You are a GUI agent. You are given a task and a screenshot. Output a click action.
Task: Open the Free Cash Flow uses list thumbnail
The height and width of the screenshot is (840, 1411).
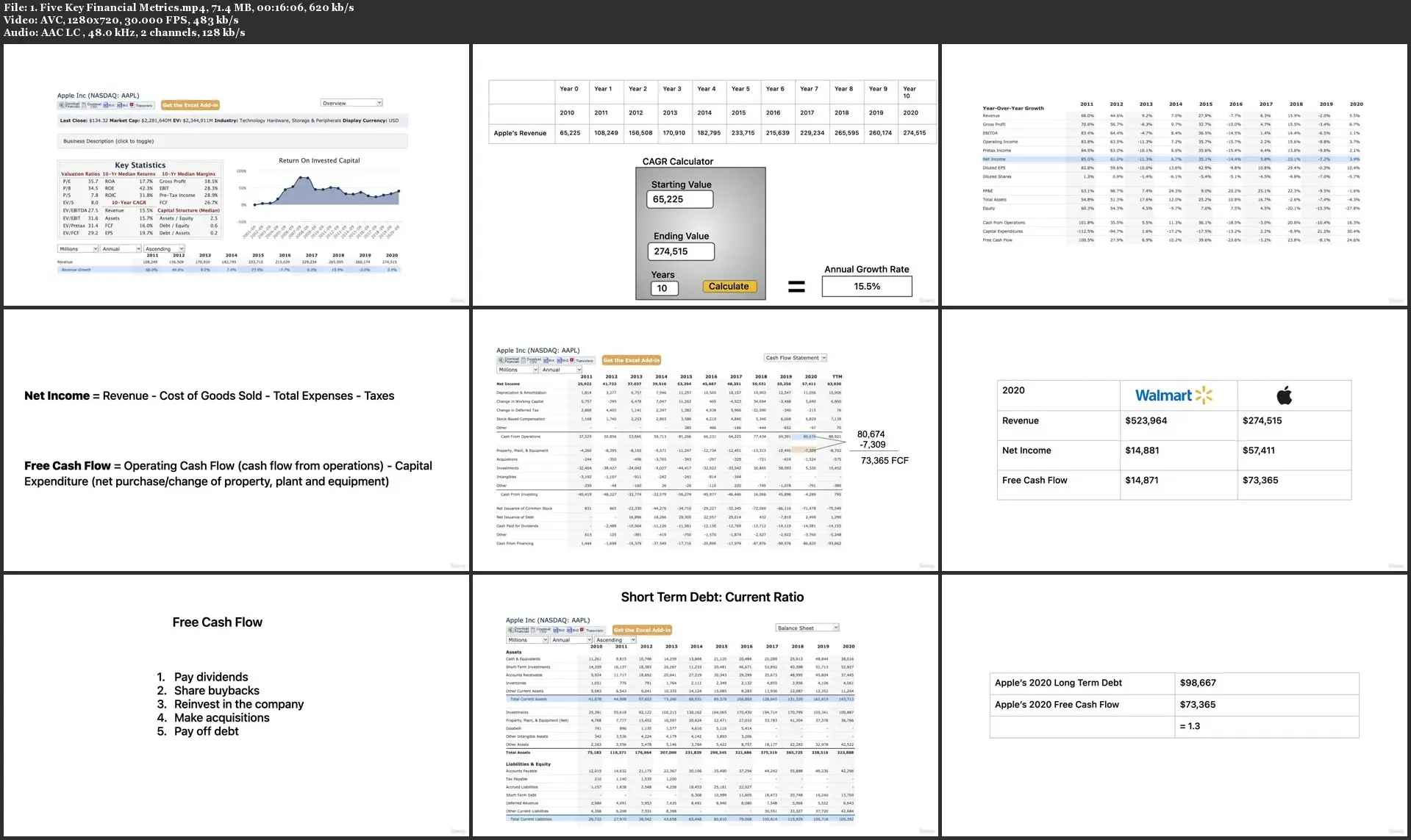(236, 706)
